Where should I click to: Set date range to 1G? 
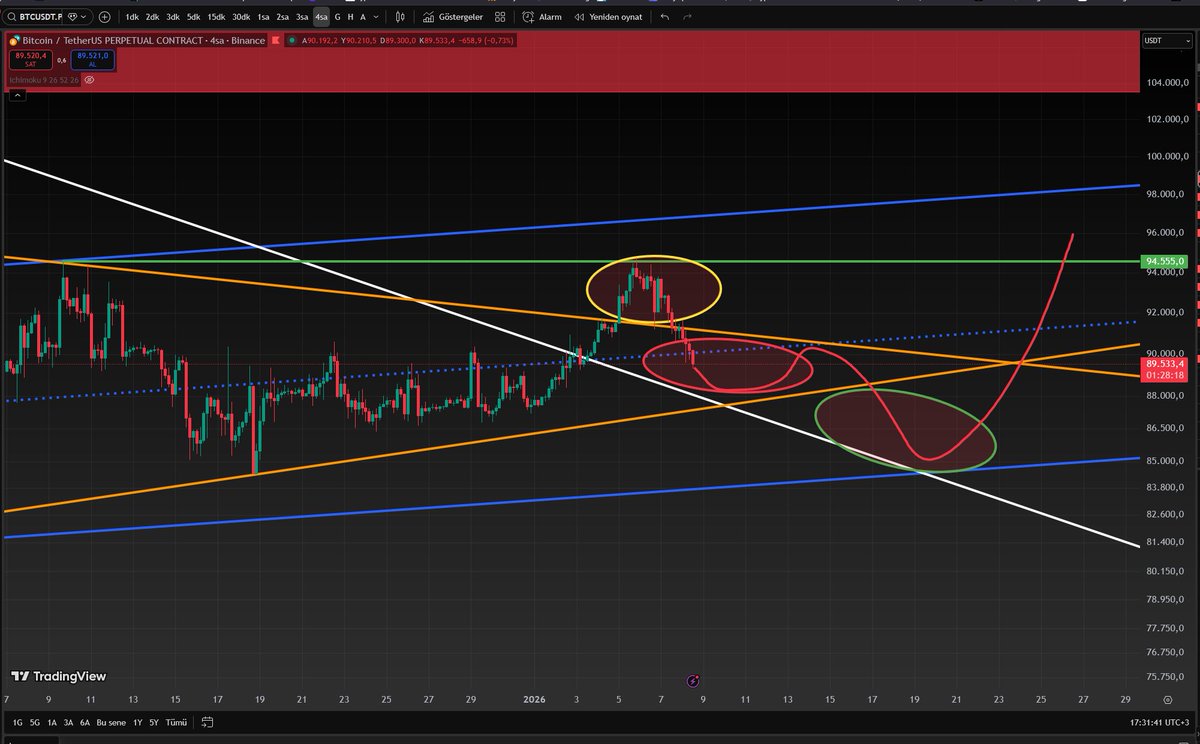tap(18, 722)
